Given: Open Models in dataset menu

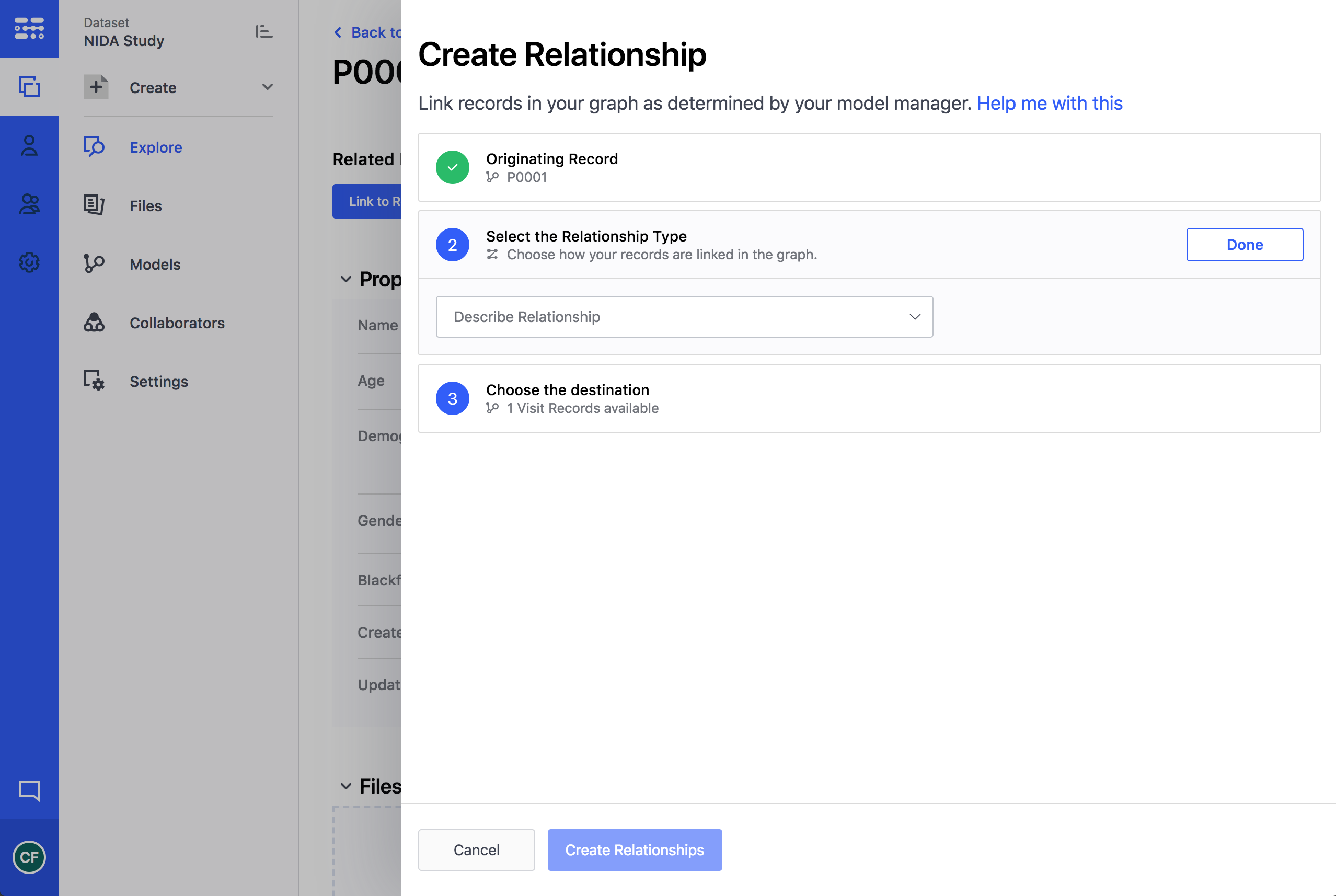Looking at the screenshot, I should click(x=155, y=264).
